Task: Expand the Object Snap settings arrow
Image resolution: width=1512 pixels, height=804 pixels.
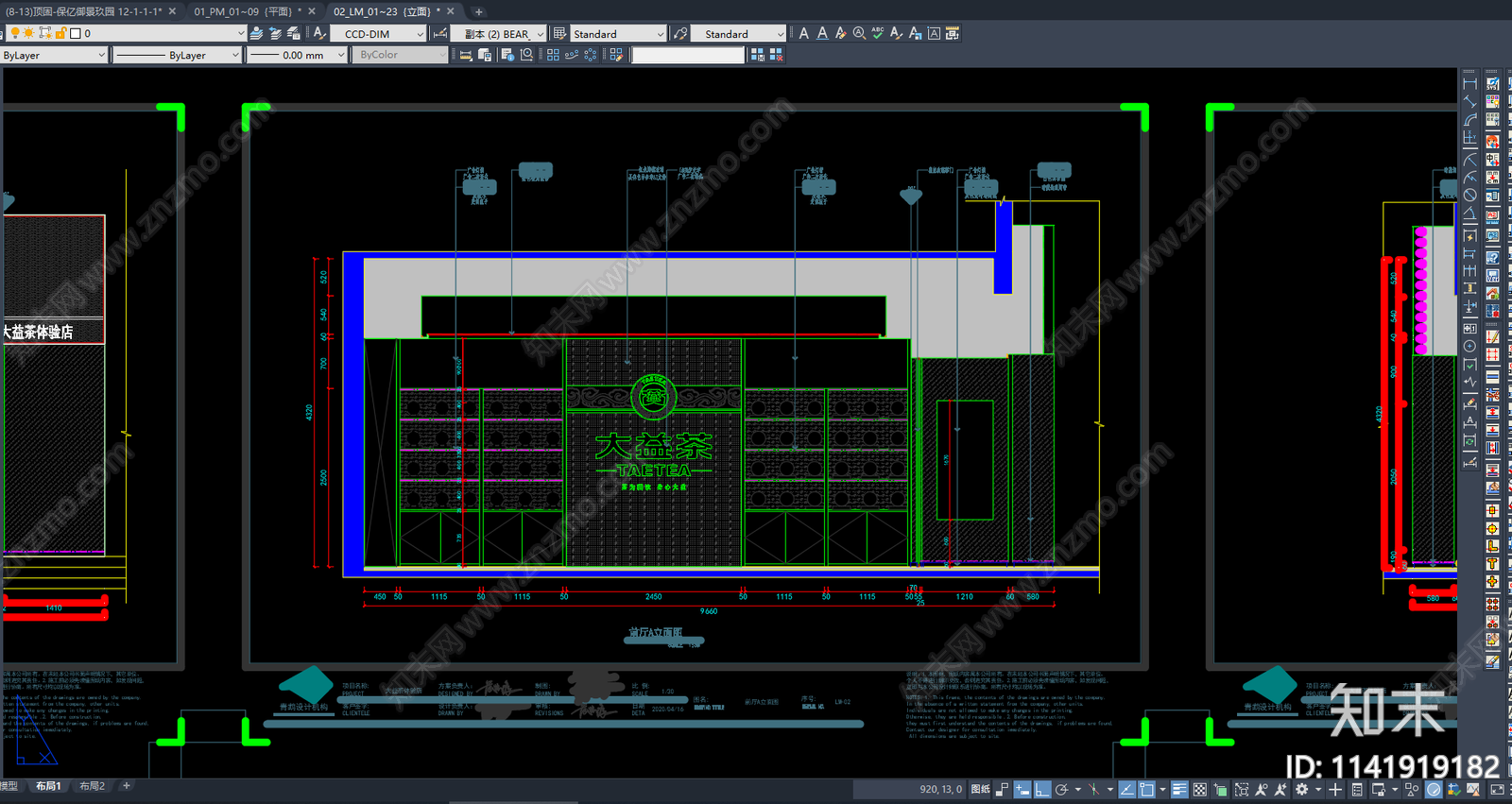Action: [x=1162, y=789]
